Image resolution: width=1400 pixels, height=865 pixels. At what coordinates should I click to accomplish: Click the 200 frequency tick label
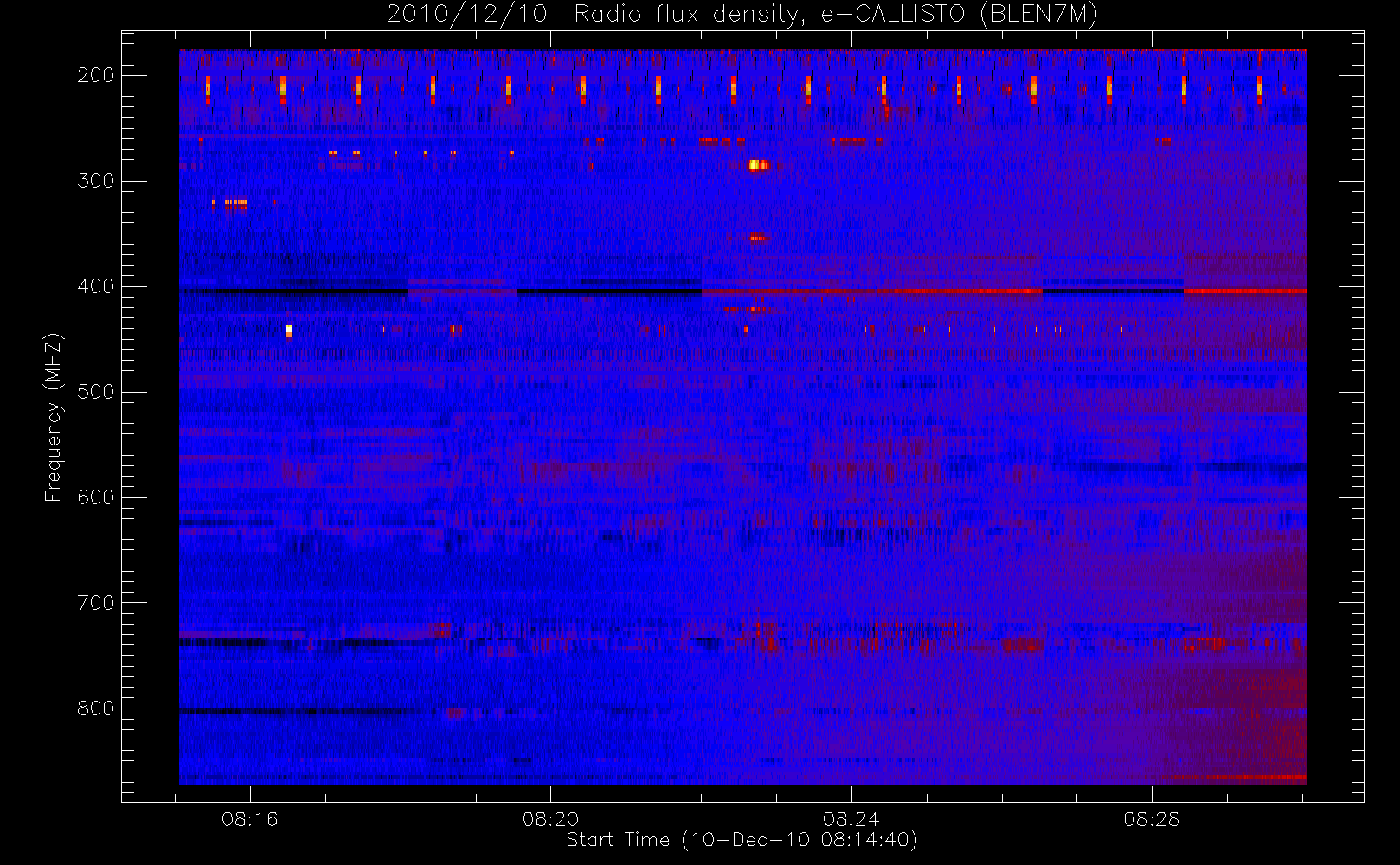coord(96,75)
